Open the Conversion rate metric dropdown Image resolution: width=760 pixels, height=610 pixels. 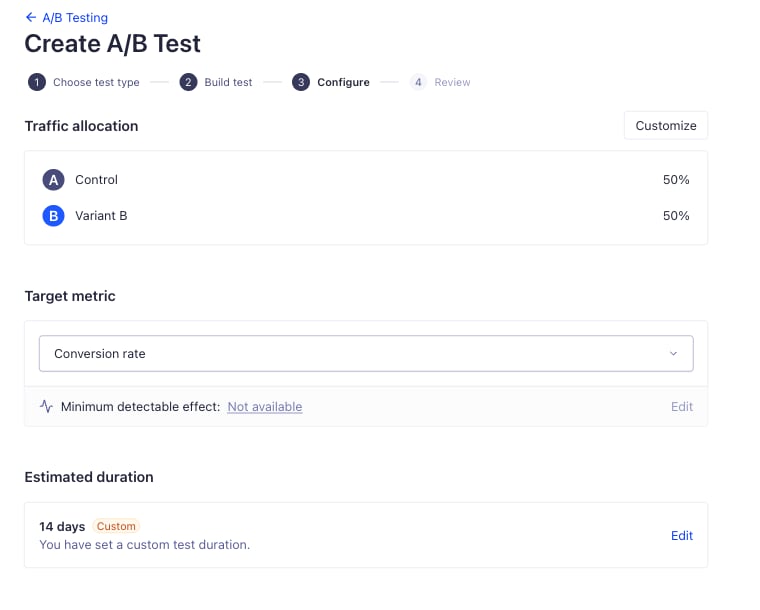(366, 354)
